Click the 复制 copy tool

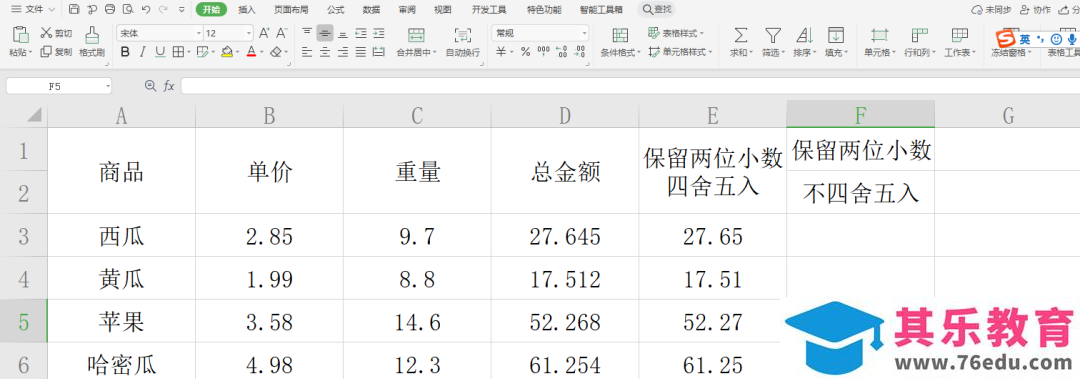56,52
